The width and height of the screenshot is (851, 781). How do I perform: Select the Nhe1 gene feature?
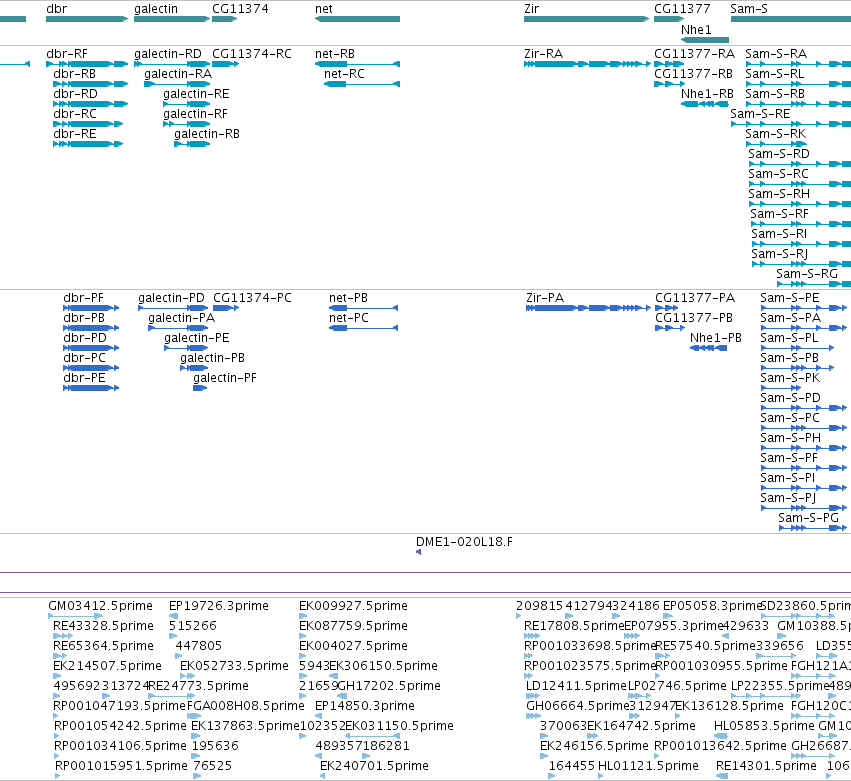[704, 40]
